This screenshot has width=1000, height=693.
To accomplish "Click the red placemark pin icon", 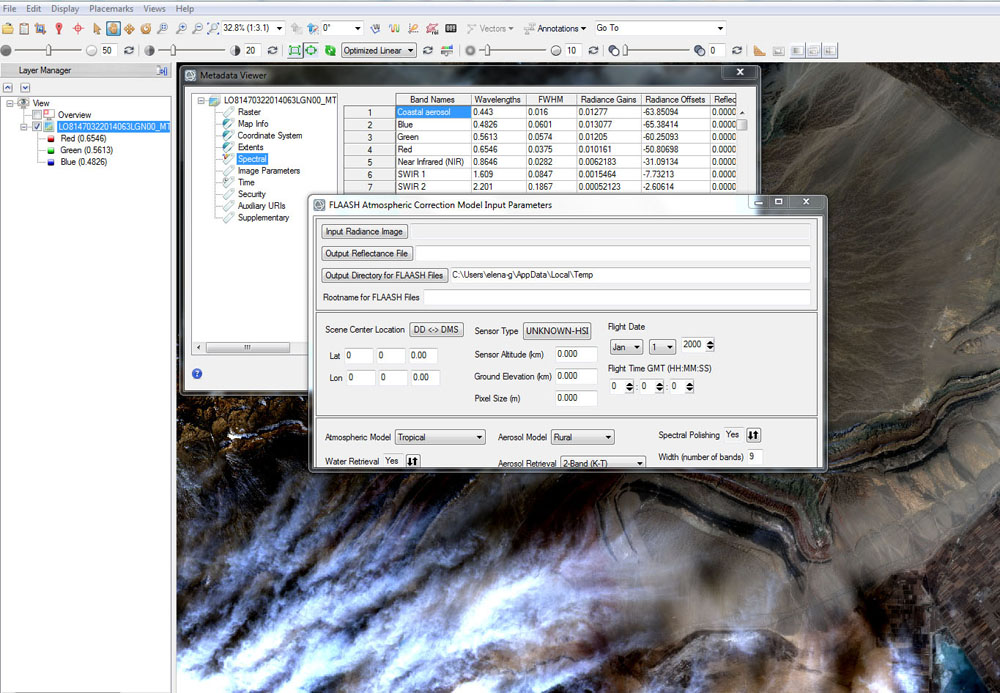I will [59, 28].
